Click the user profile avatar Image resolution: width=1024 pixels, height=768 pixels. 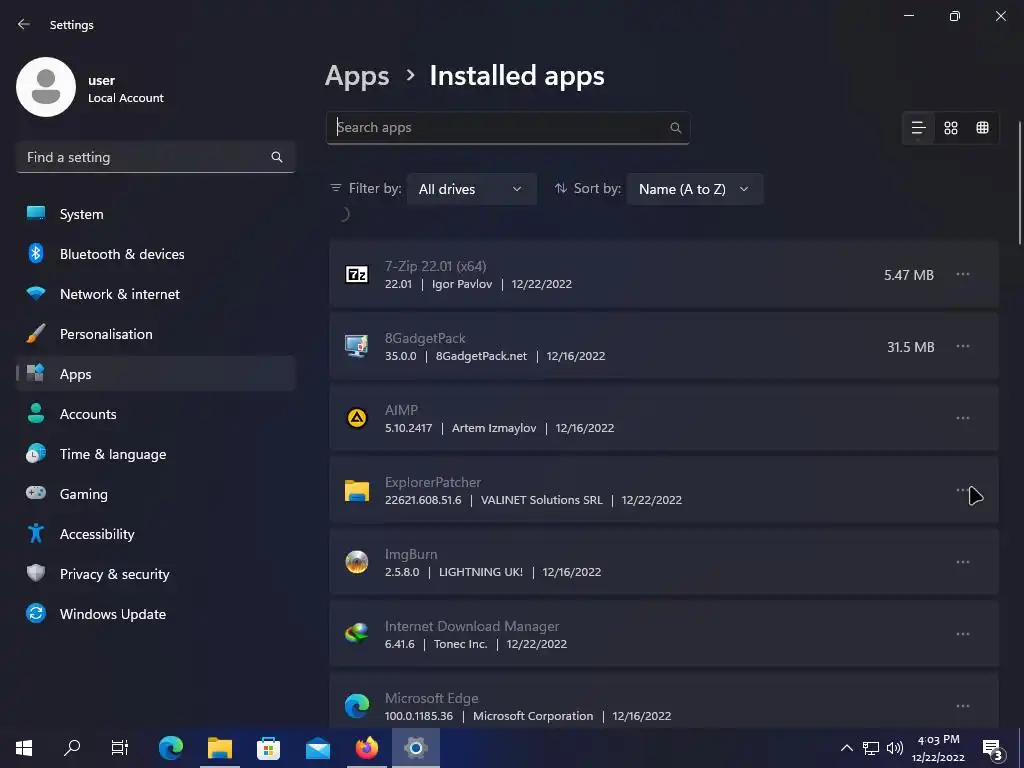pyautogui.click(x=46, y=87)
